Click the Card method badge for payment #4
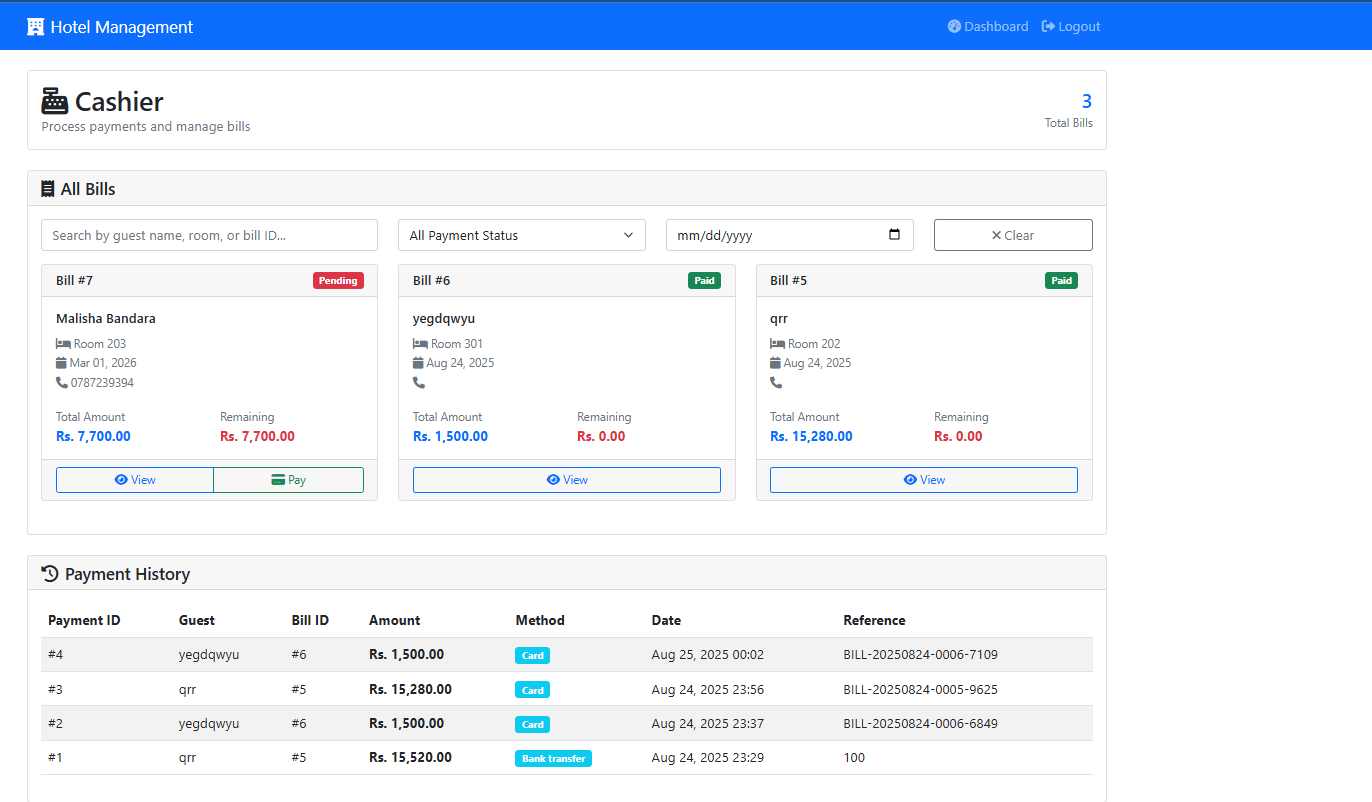 tap(532, 655)
